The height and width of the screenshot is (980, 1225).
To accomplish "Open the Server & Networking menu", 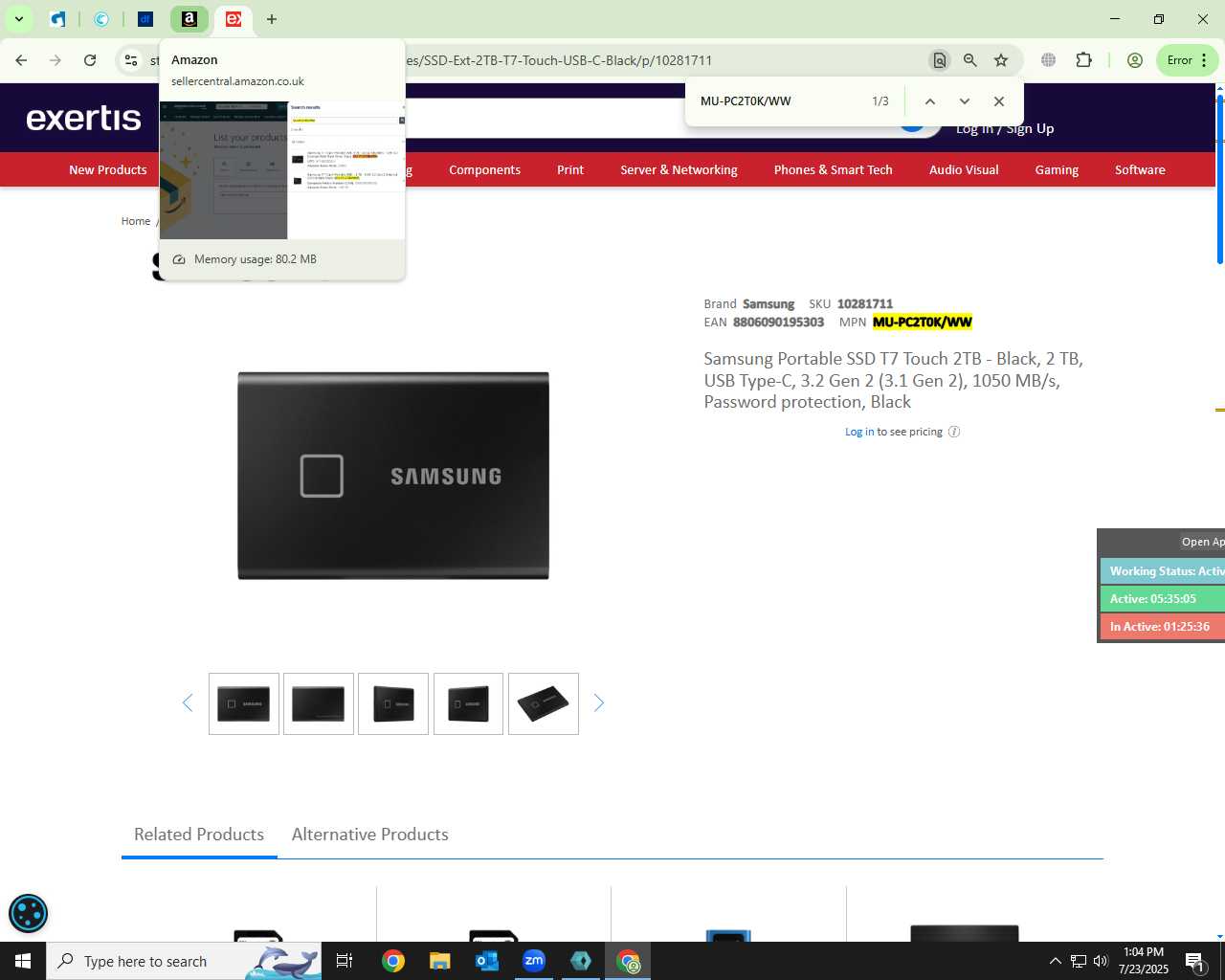I will [x=679, y=169].
